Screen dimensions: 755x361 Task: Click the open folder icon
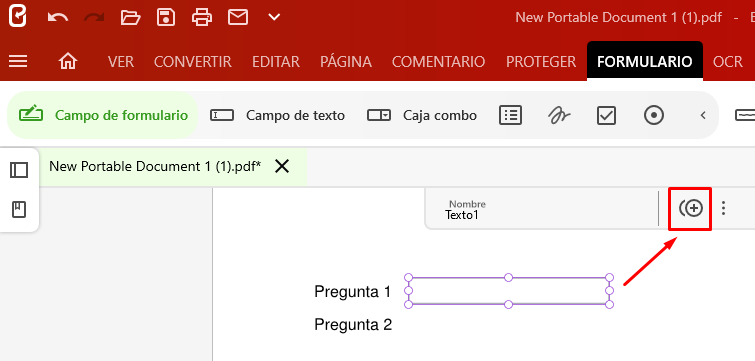[130, 18]
